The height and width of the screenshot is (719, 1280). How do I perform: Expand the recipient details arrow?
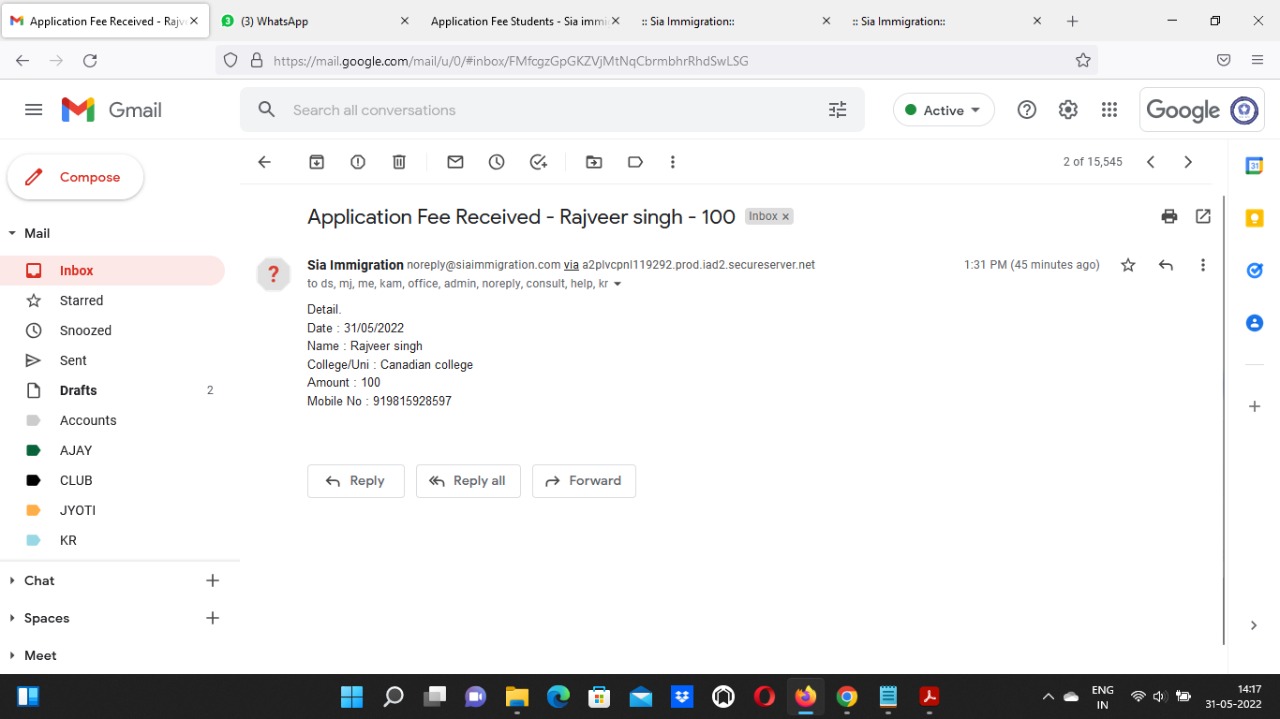tap(617, 285)
